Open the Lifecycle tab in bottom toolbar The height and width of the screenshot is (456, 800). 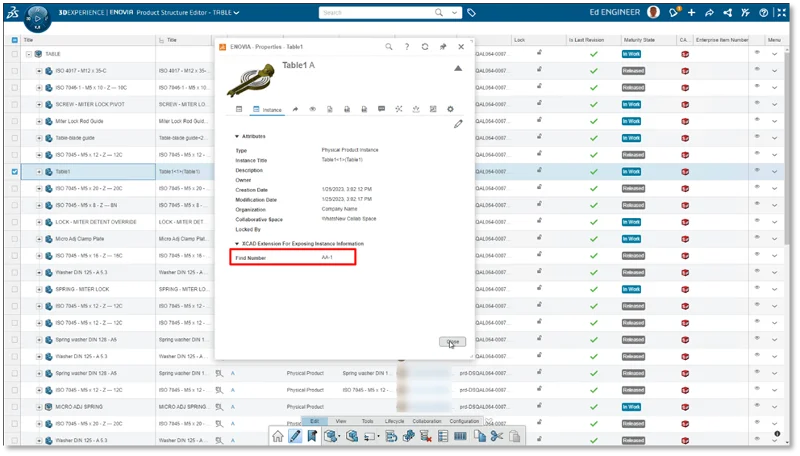click(394, 421)
